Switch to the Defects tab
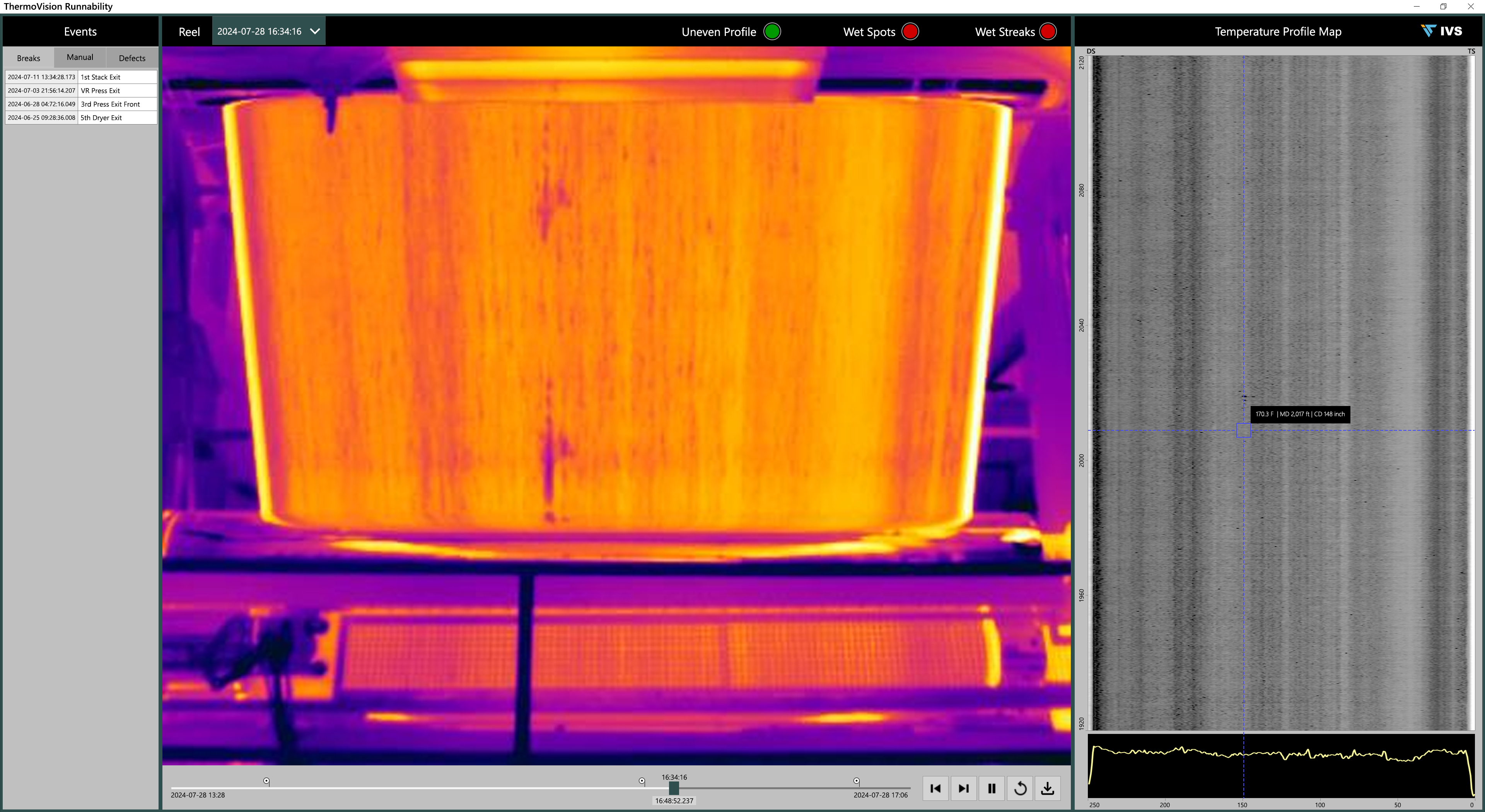 (132, 58)
